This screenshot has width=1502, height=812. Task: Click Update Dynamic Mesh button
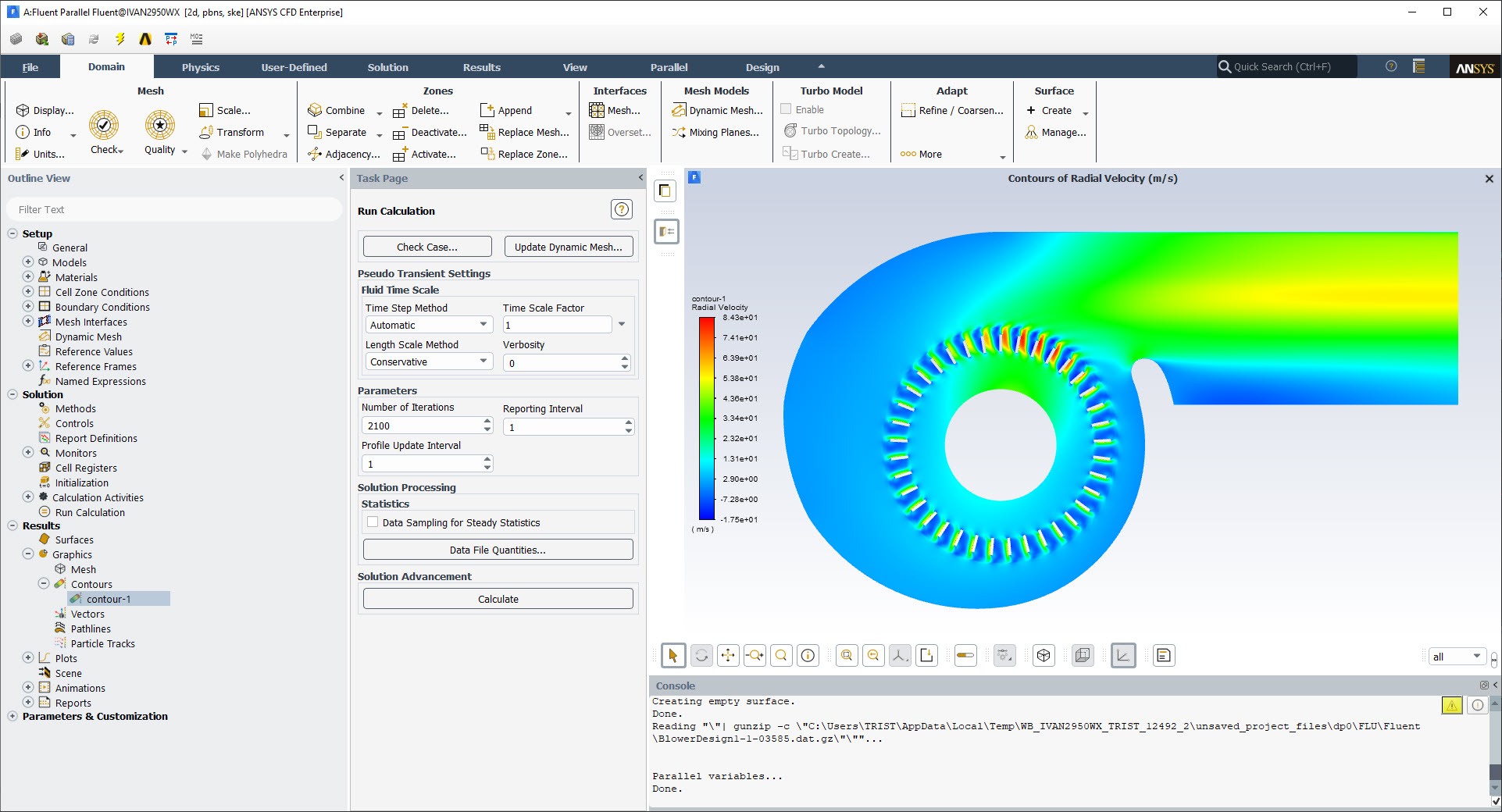click(569, 247)
